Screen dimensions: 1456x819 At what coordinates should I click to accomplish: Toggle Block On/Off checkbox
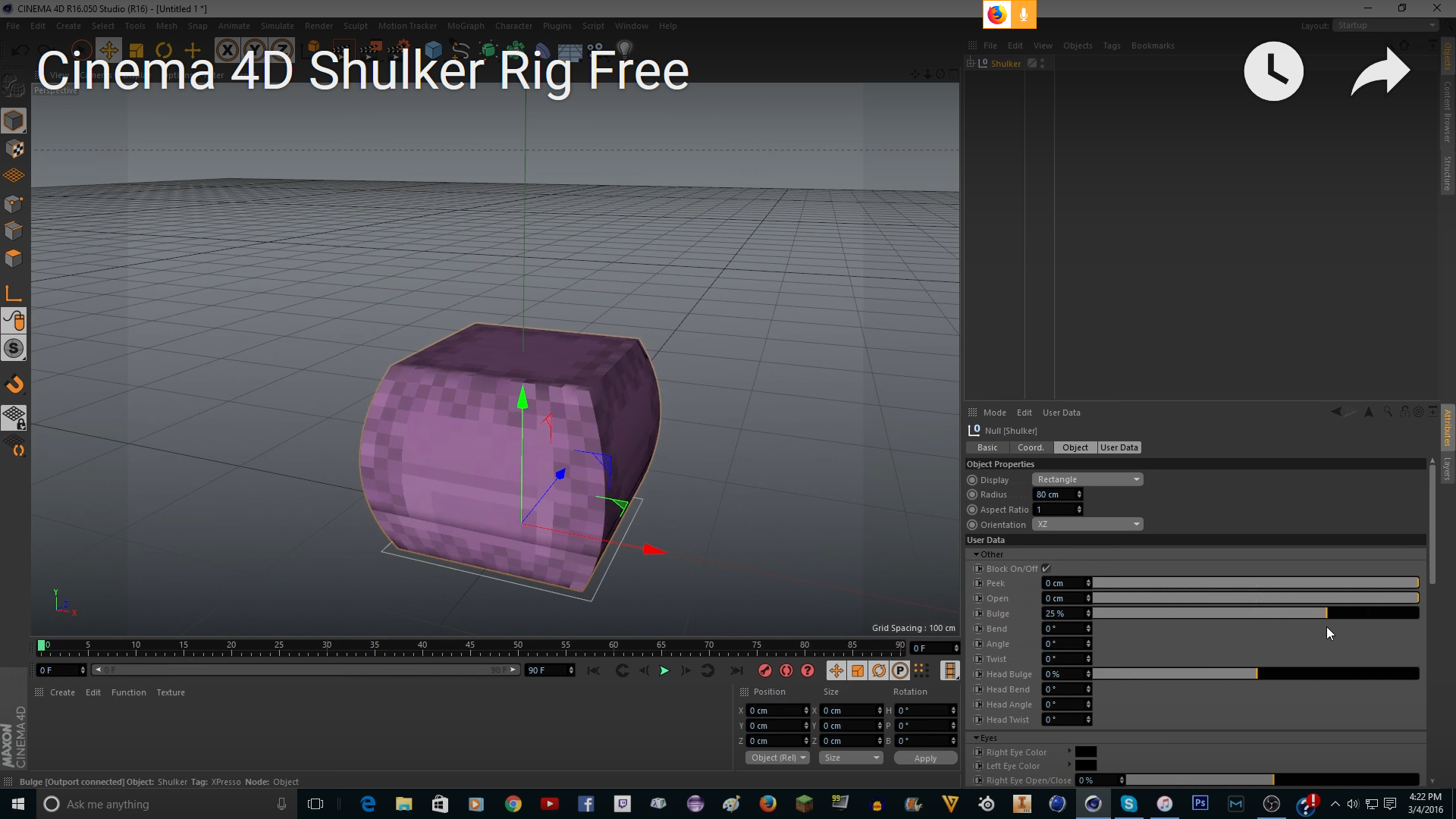1046,568
